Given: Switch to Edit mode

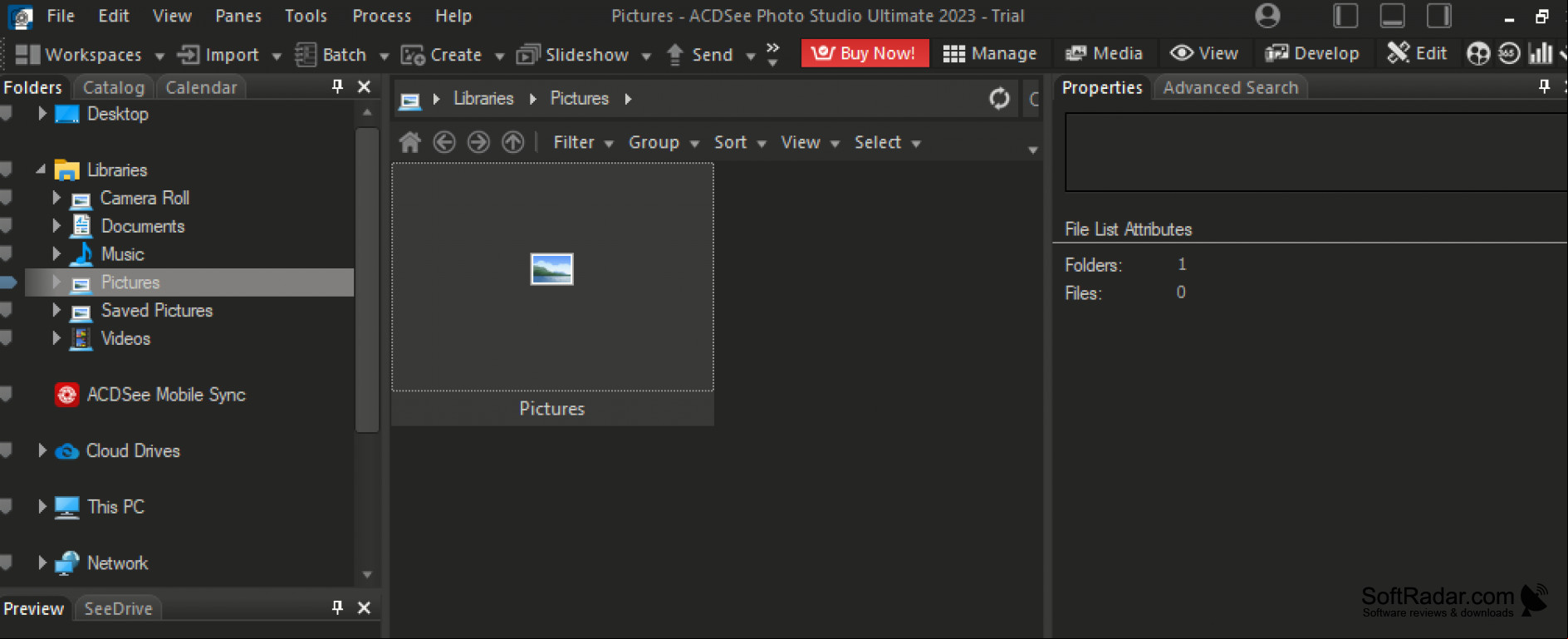Looking at the screenshot, I should pyautogui.click(x=1418, y=53).
